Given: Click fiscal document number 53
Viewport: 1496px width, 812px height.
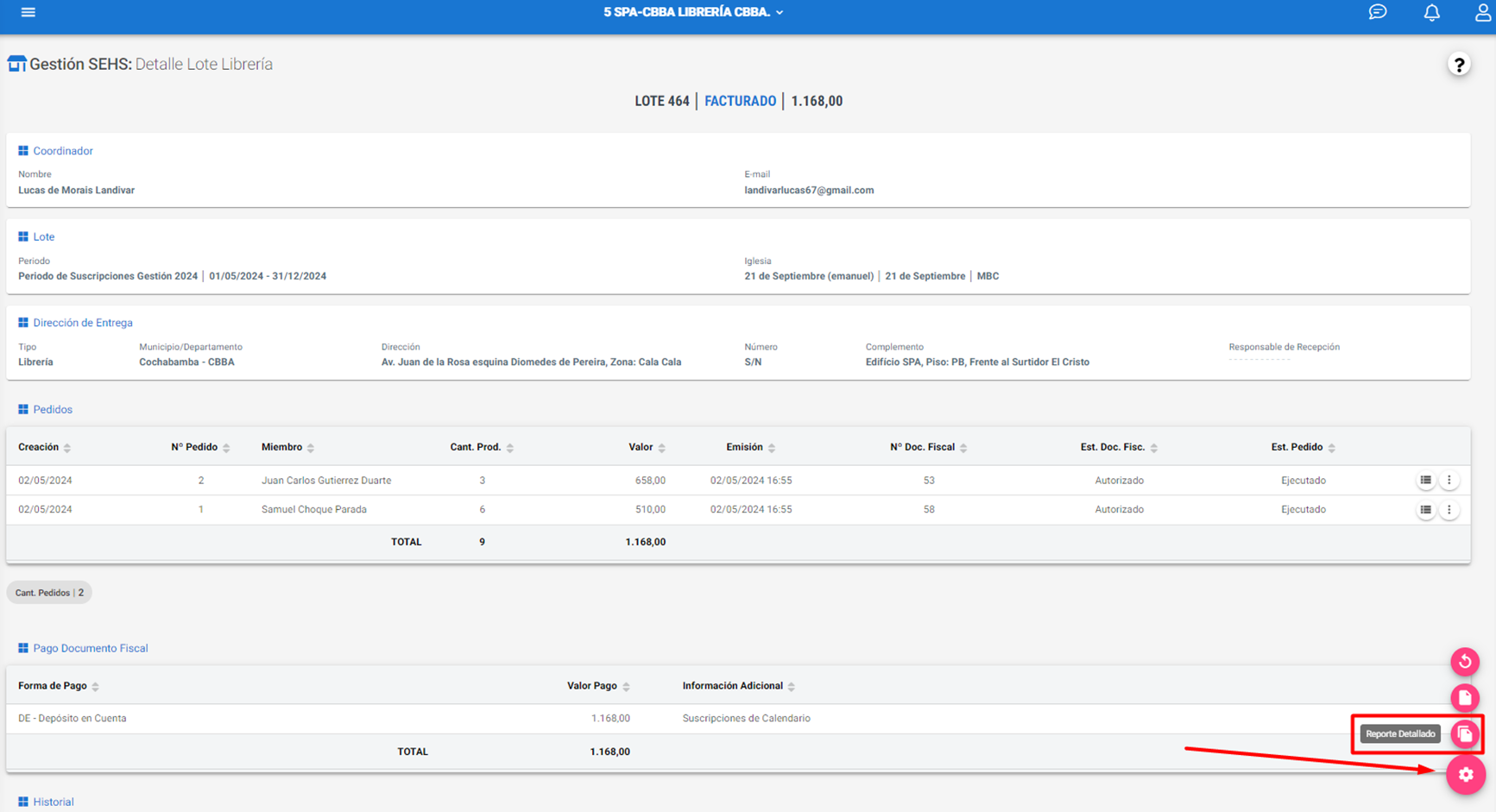Looking at the screenshot, I should click(x=929, y=480).
